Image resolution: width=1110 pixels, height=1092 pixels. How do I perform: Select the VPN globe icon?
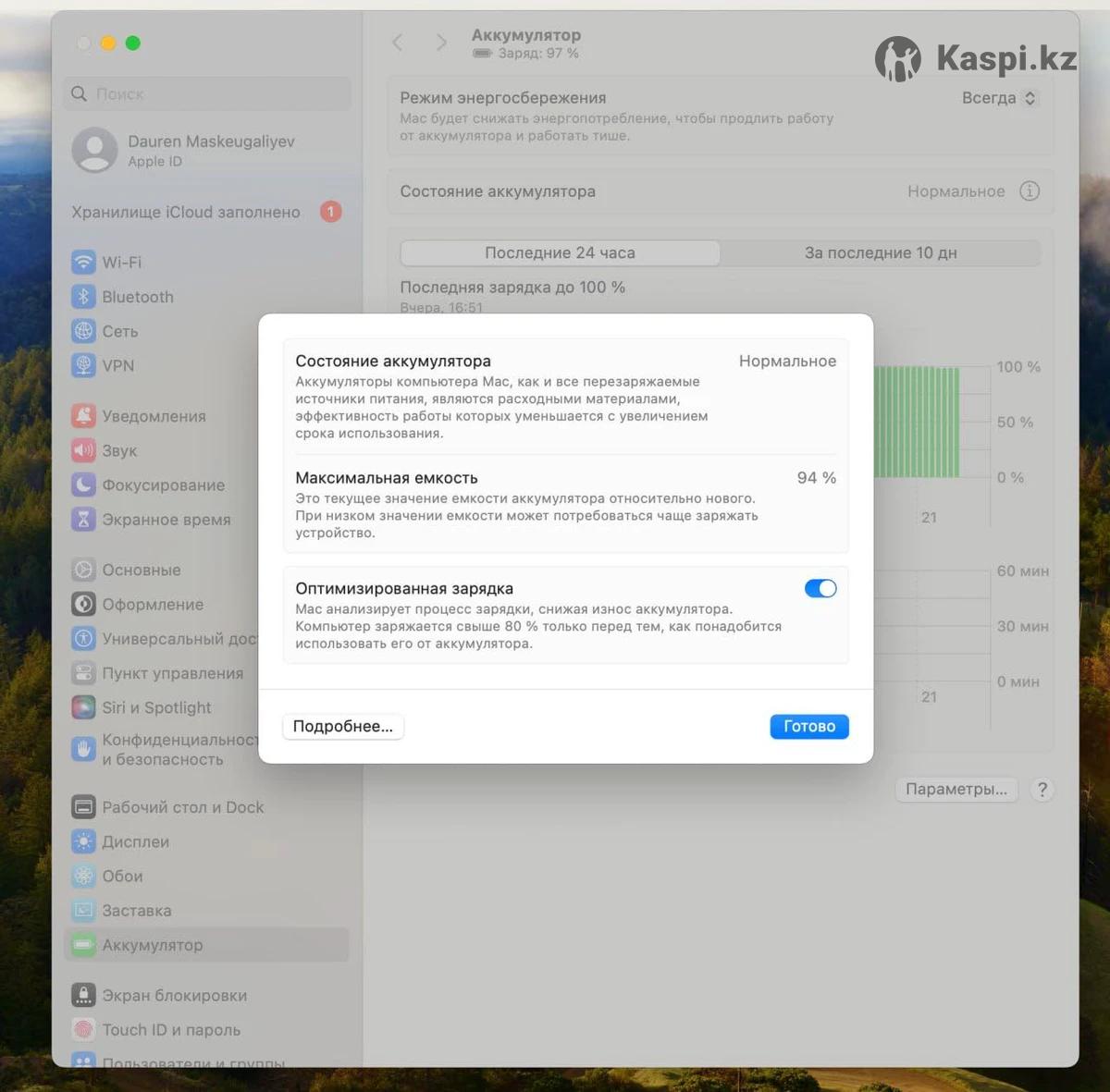83,365
